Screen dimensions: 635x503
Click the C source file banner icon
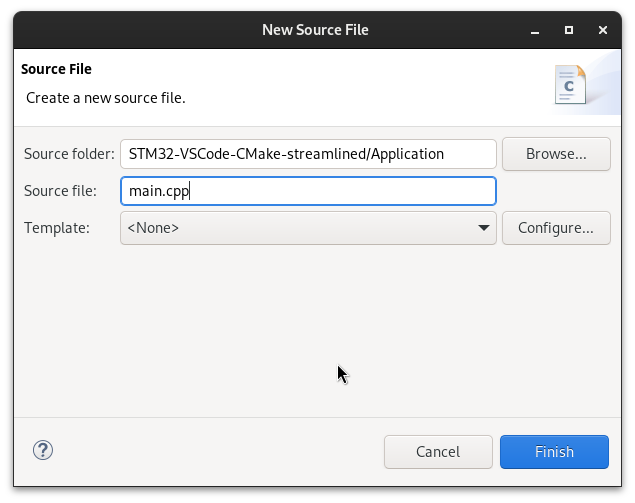click(570, 86)
